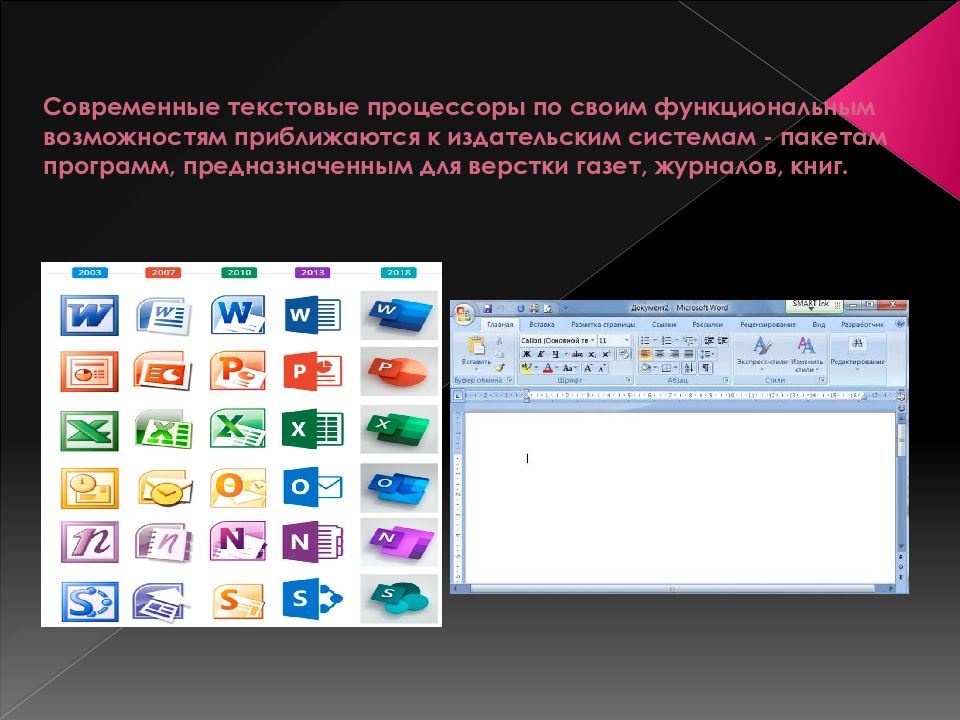960x720 pixels.
Task: Click the Shrink Font icon
Action: pyautogui.click(x=602, y=368)
